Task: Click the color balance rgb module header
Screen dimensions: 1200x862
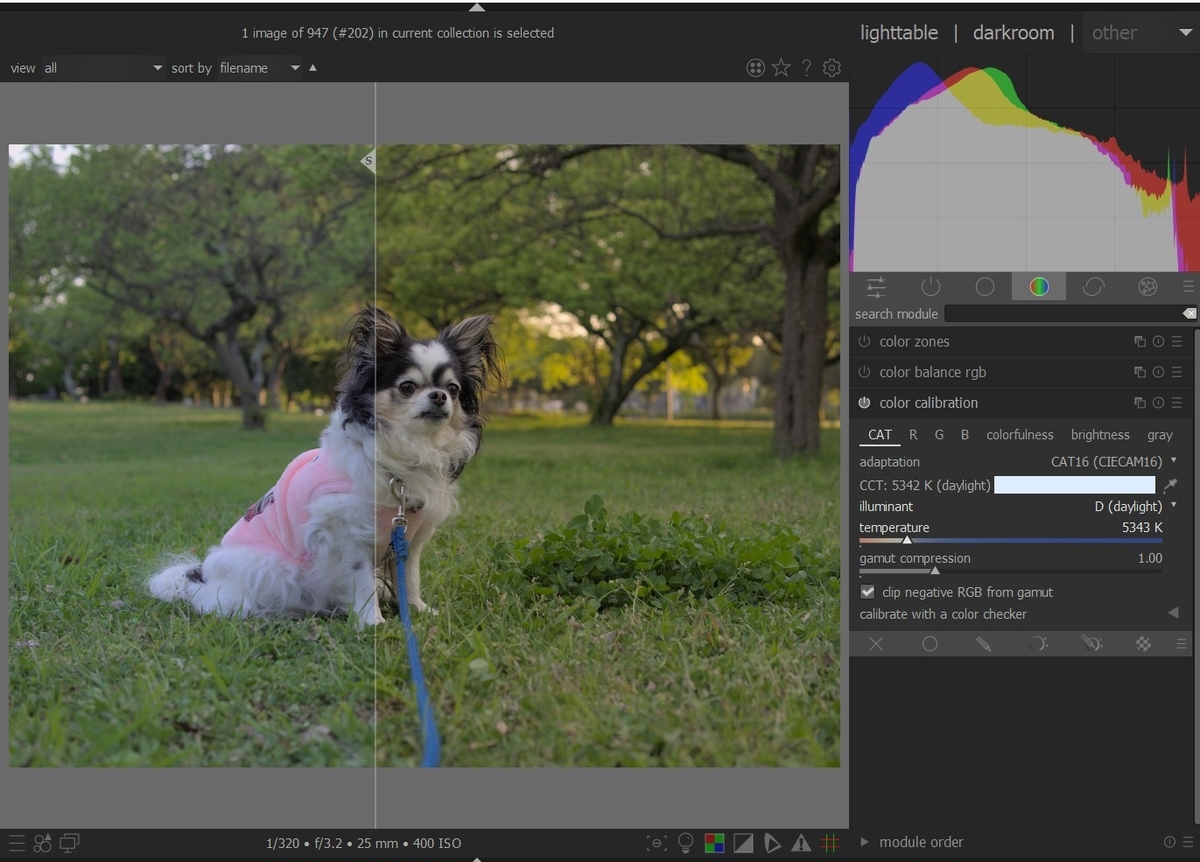Action: 932,372
